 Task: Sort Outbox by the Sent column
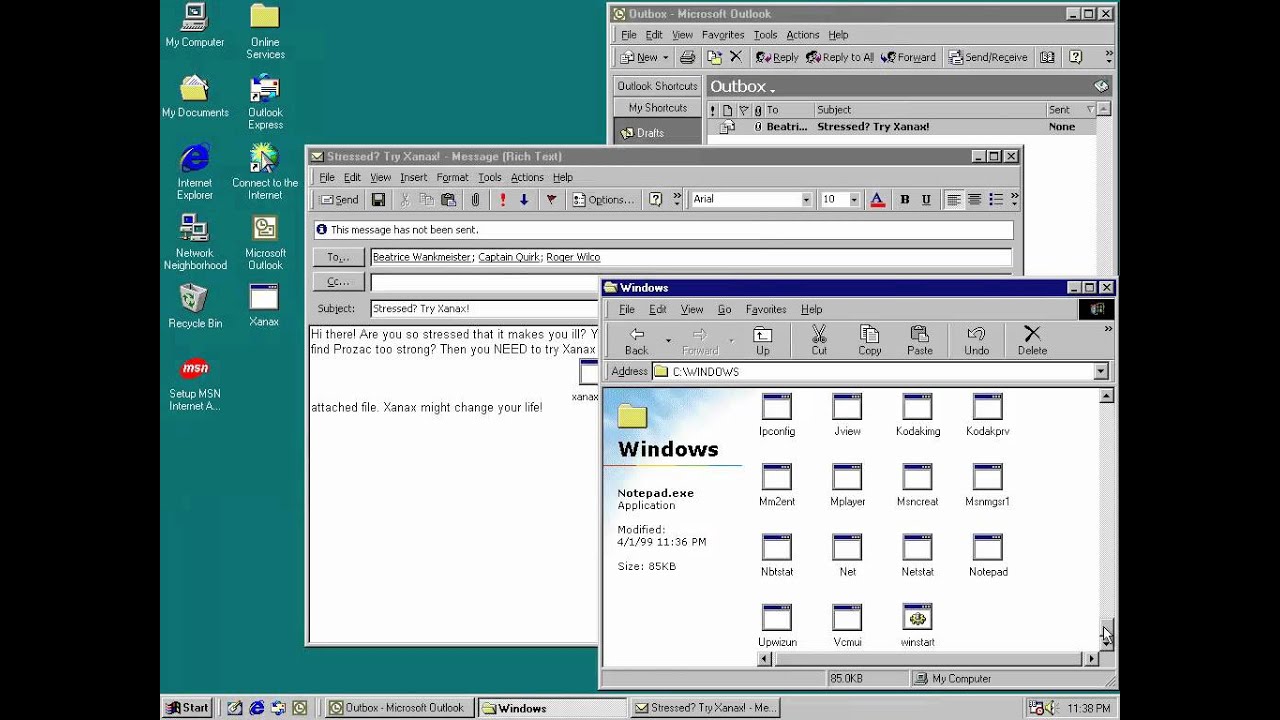[x=1070, y=110]
